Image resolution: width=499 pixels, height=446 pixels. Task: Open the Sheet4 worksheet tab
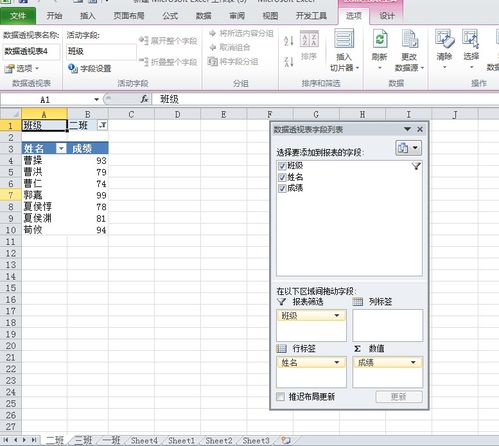144,440
